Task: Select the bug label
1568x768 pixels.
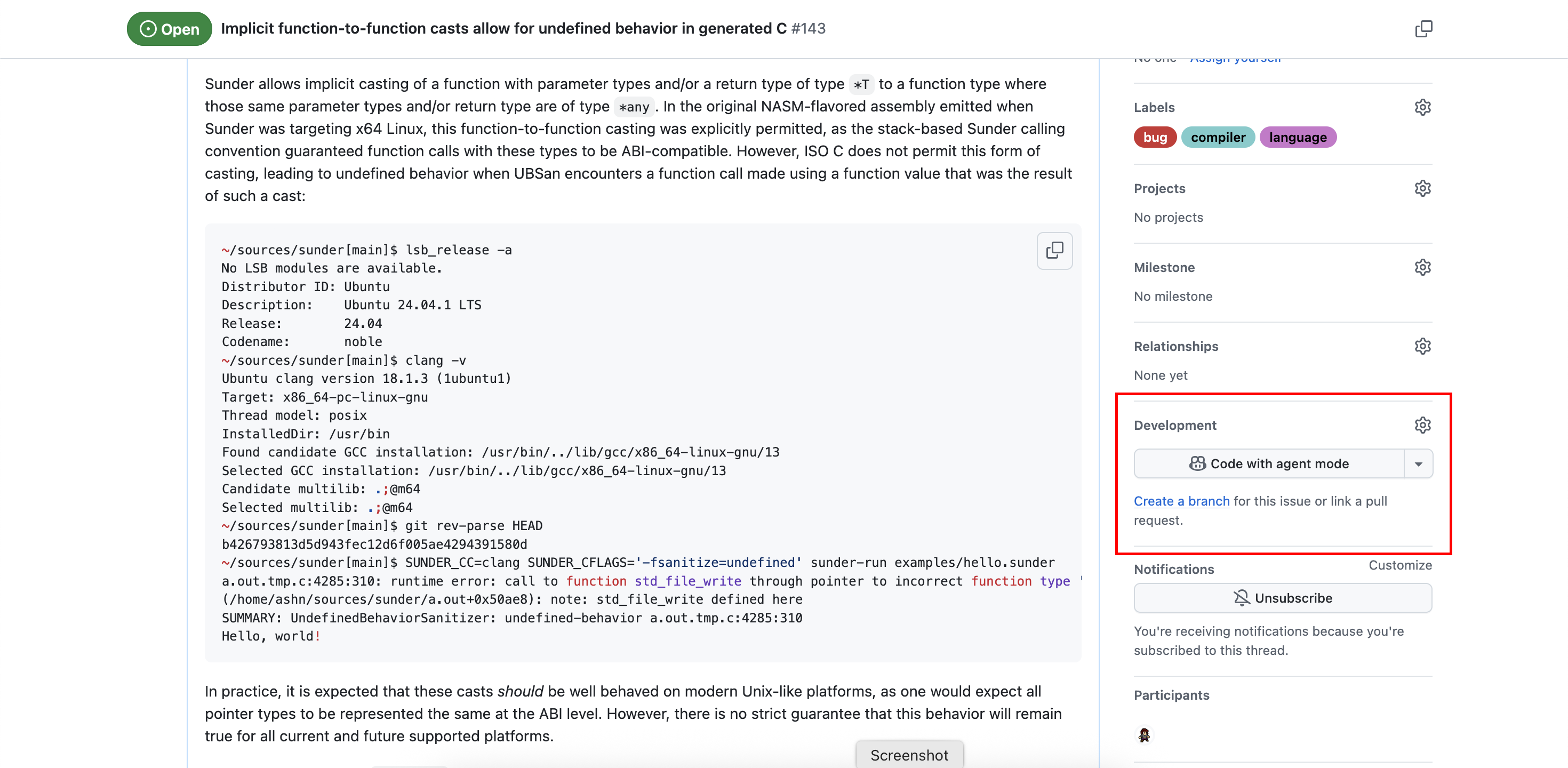Action: tap(1154, 138)
